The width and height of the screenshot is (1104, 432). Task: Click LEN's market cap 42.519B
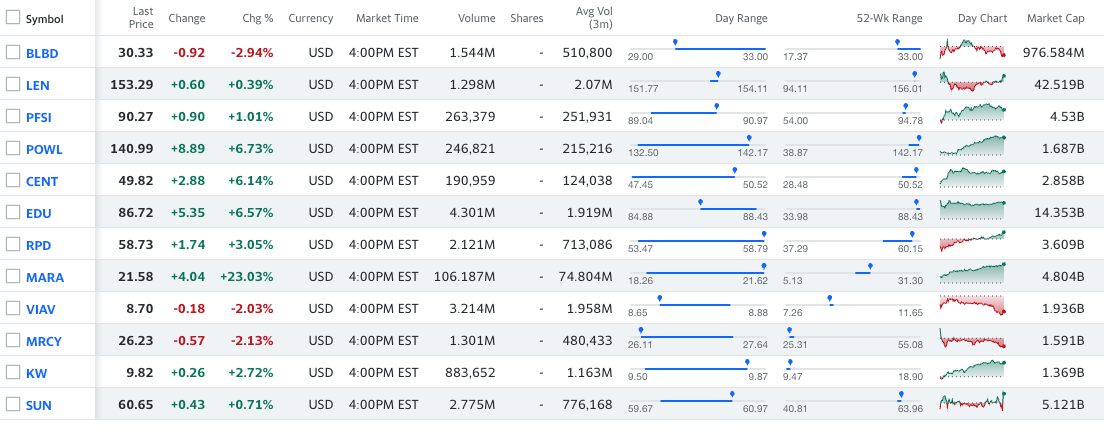click(x=1059, y=84)
